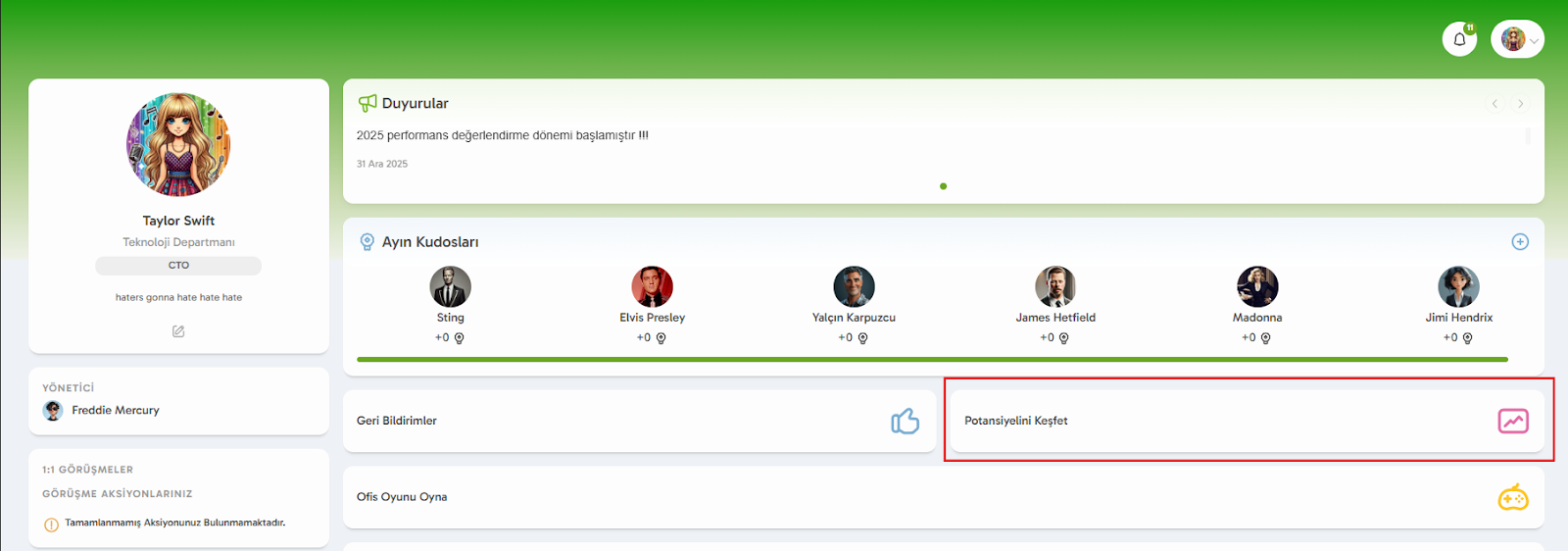Image resolution: width=1568 pixels, height=551 pixels.
Task: Click the Duyurular megaphone icon
Action: (367, 103)
